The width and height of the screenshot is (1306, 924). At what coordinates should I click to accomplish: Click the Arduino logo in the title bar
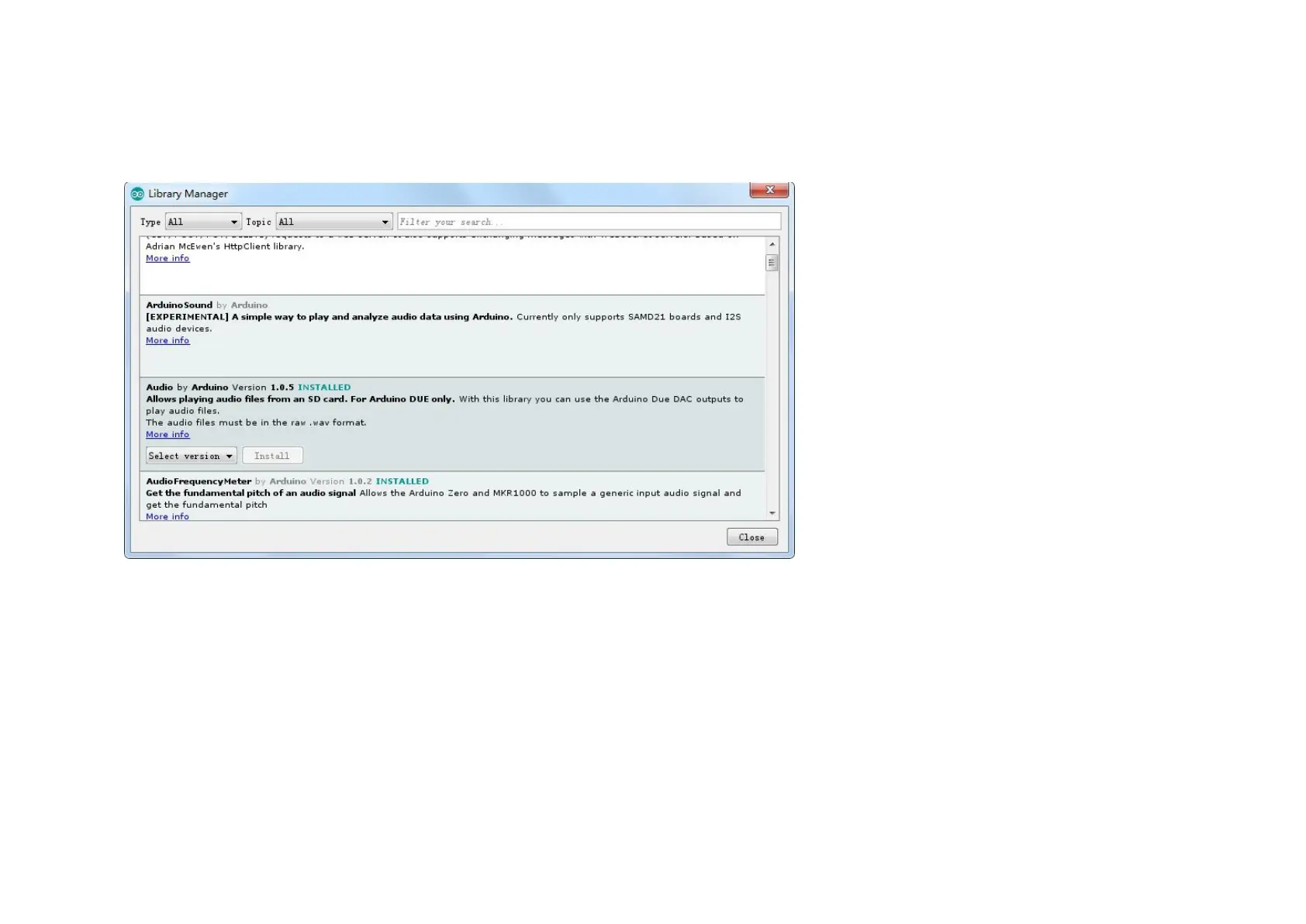(x=137, y=194)
